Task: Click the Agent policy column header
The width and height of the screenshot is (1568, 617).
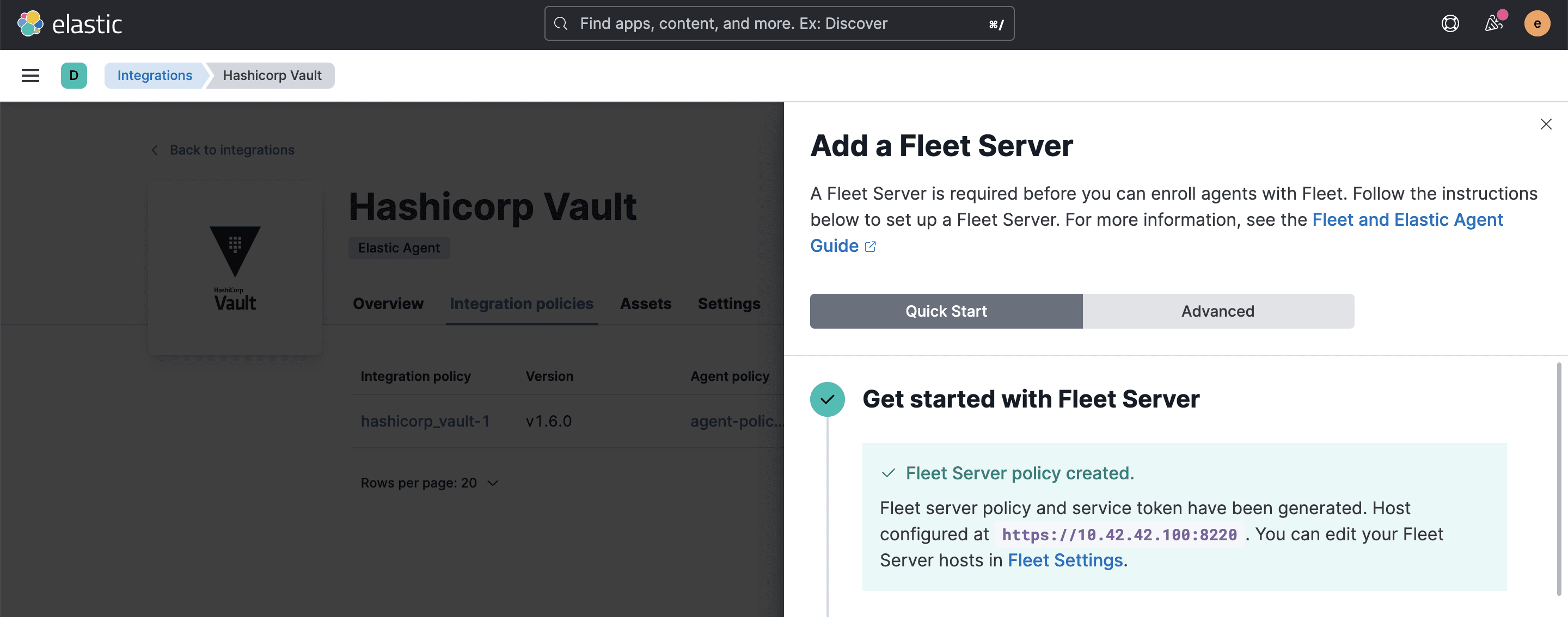Action: click(730, 376)
